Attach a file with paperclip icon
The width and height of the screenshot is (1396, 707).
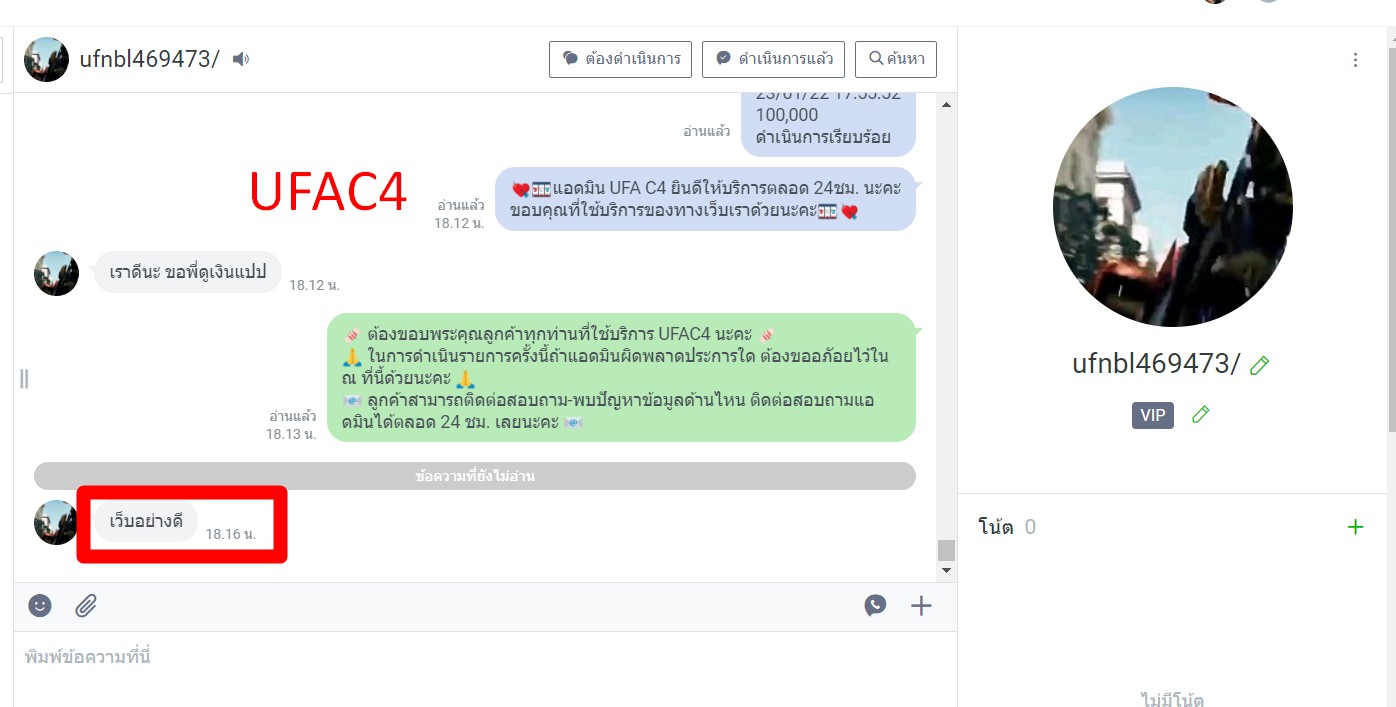point(87,605)
